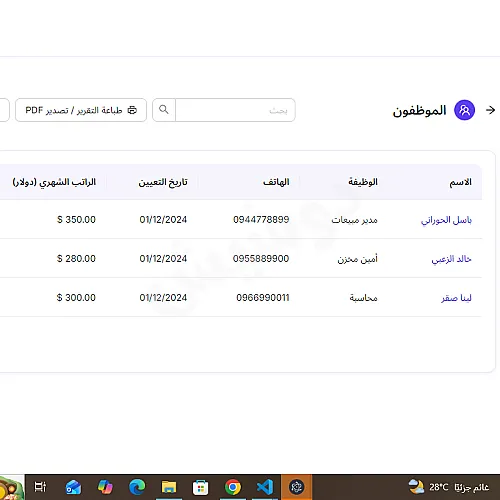
Task: Click the search magnifier icon
Action: coord(164,110)
